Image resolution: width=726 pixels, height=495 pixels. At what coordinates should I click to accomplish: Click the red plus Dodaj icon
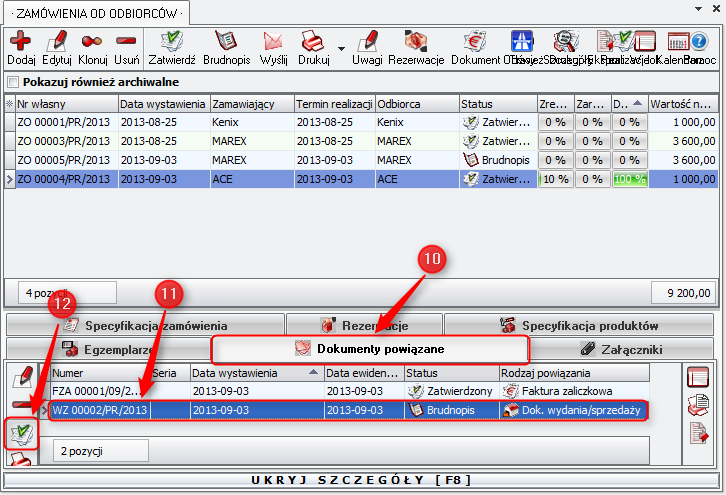(20, 41)
